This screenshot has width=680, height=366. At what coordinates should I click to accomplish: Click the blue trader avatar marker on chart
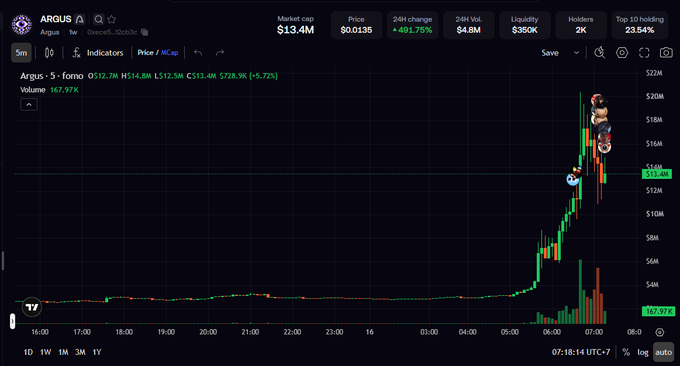pyautogui.click(x=573, y=179)
